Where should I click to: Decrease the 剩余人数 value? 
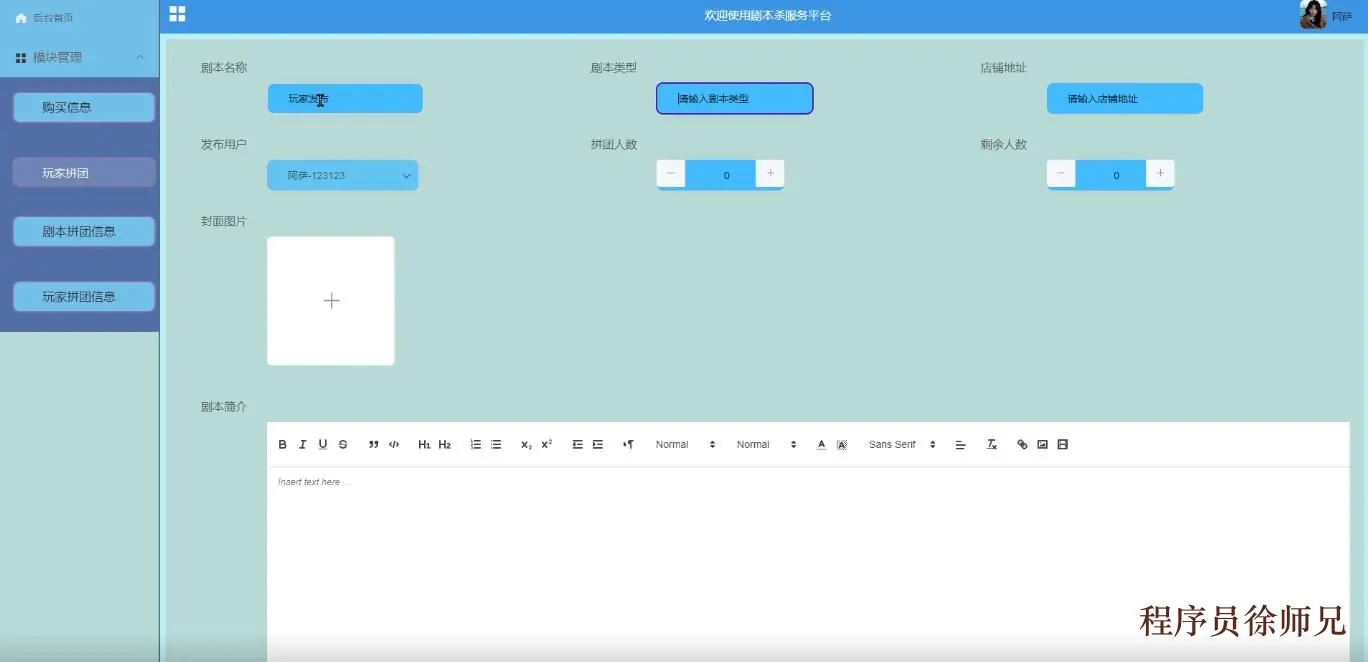[1061, 174]
